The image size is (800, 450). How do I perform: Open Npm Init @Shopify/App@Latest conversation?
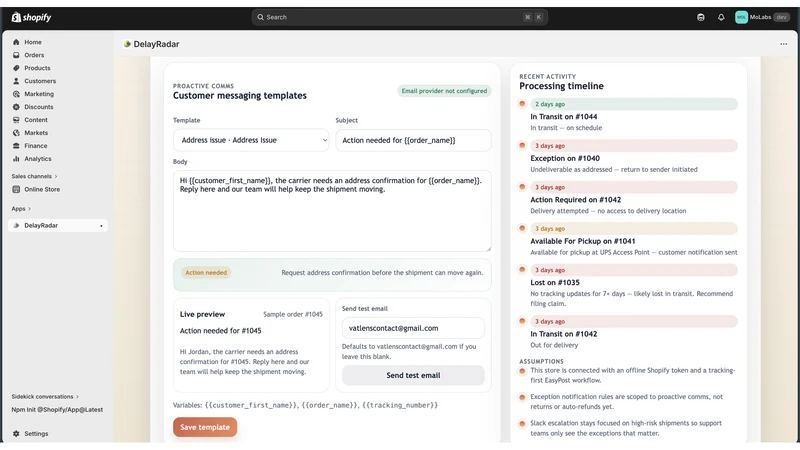pos(57,410)
